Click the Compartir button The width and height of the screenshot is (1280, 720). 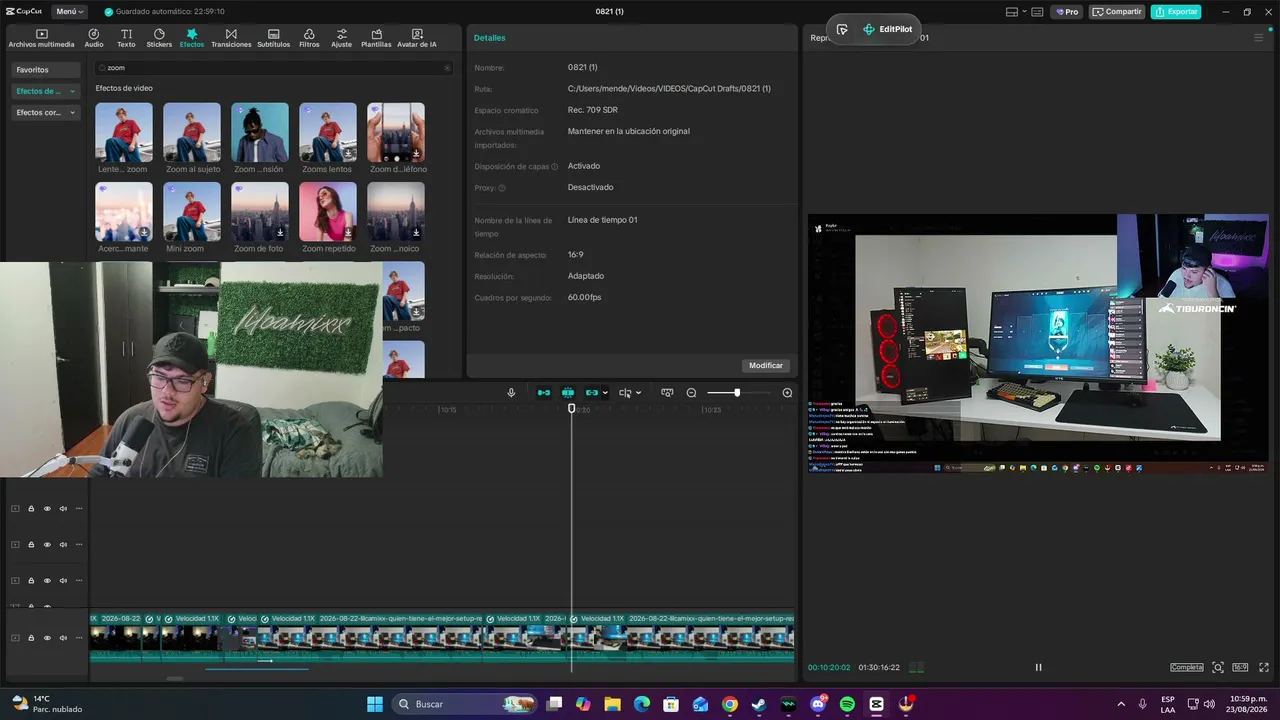tap(1117, 12)
